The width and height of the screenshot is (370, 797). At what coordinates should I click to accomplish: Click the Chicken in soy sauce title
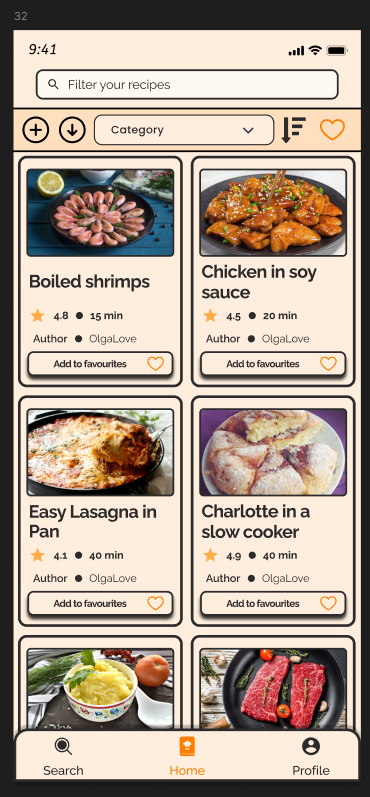[x=259, y=282]
